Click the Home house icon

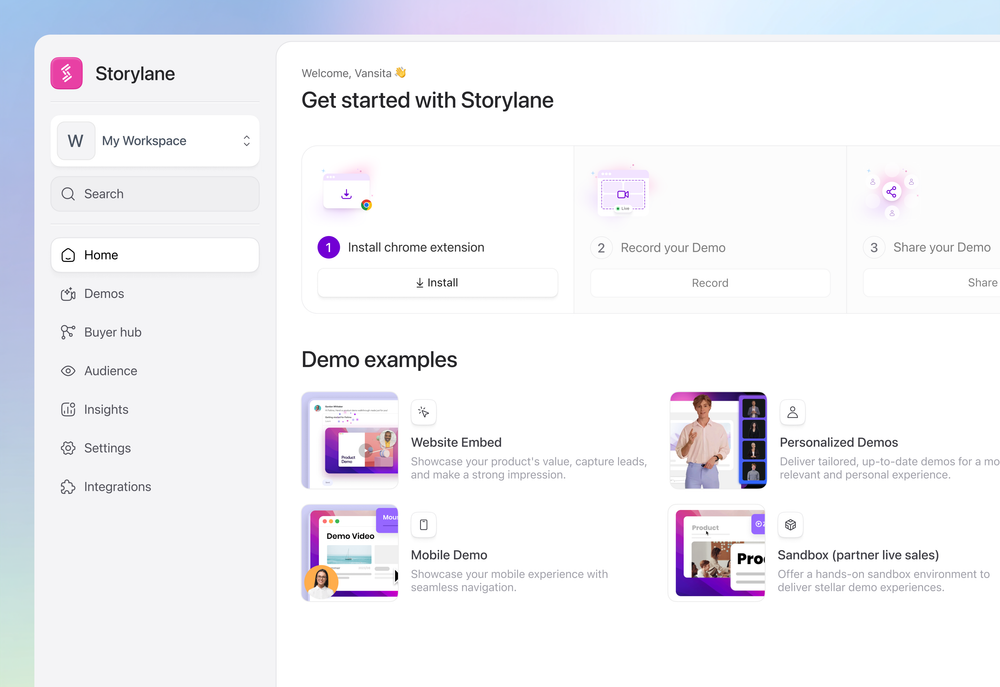point(68,255)
